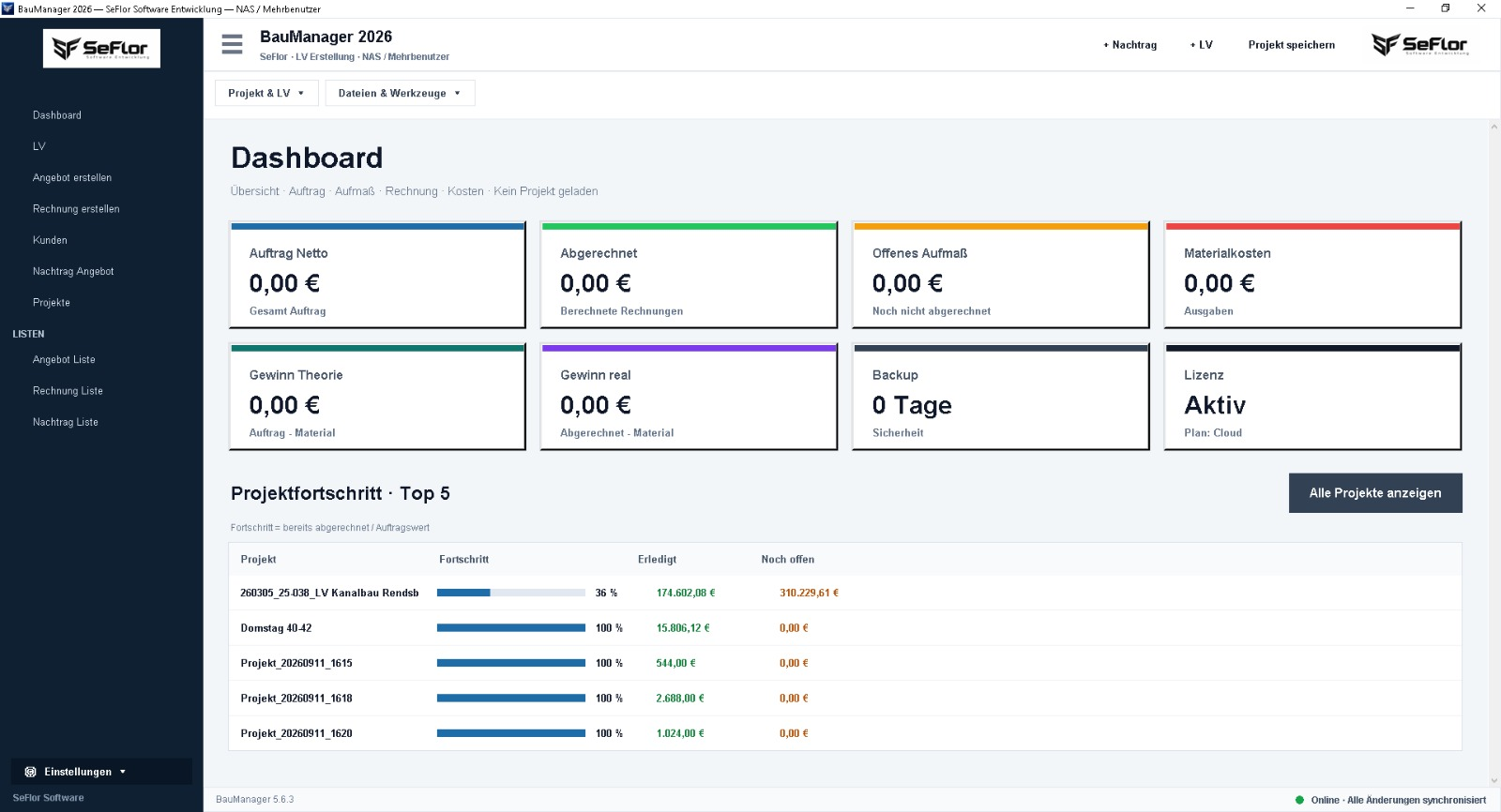Click the + Nachtrag button
This screenshot has width=1501, height=812.
(1130, 45)
